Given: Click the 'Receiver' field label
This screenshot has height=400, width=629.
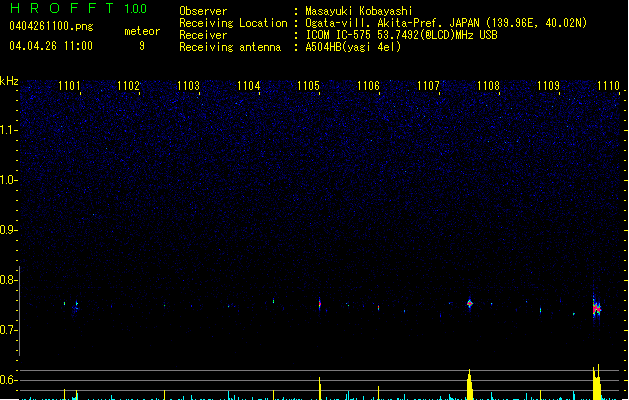Looking at the screenshot, I should click(203, 35).
